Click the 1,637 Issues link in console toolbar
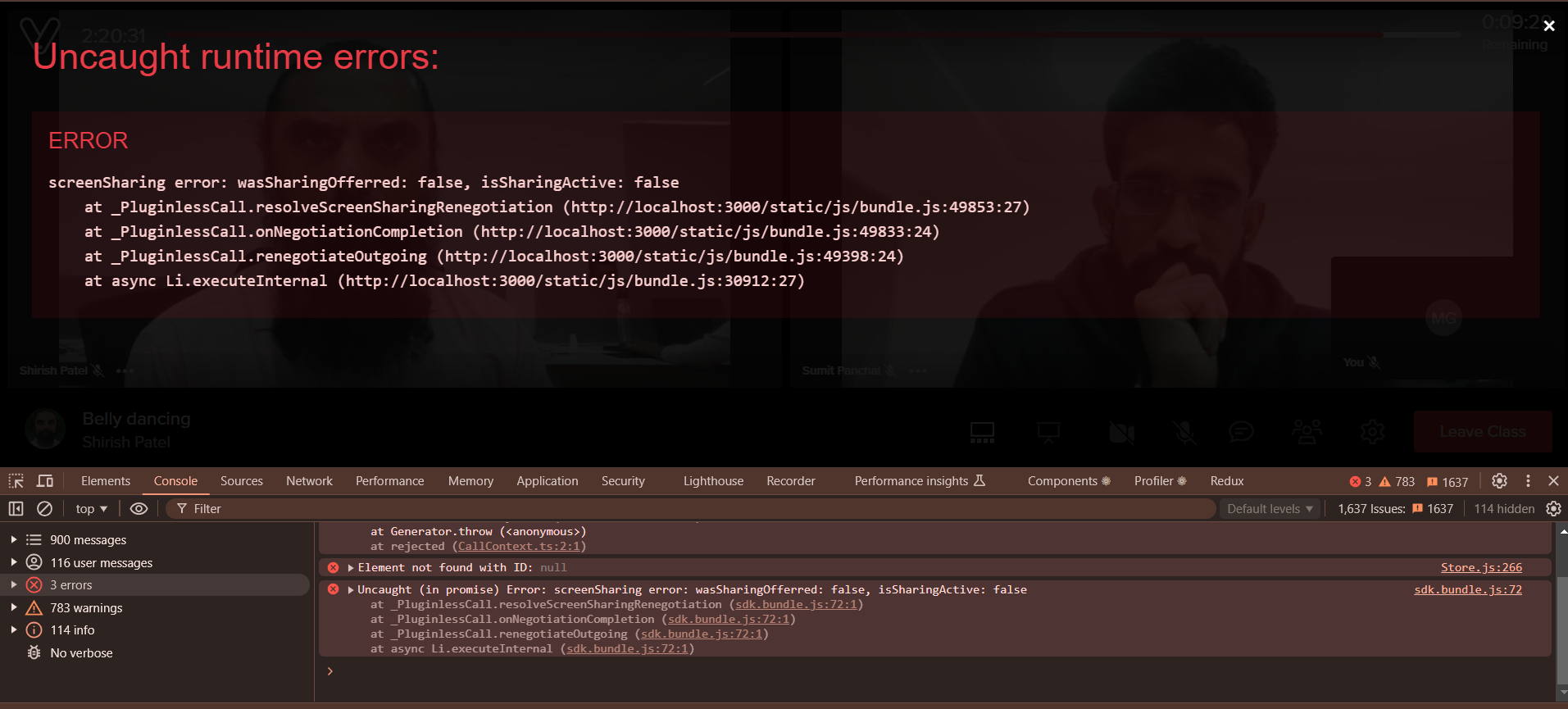1568x709 pixels. pyautogui.click(x=1395, y=509)
